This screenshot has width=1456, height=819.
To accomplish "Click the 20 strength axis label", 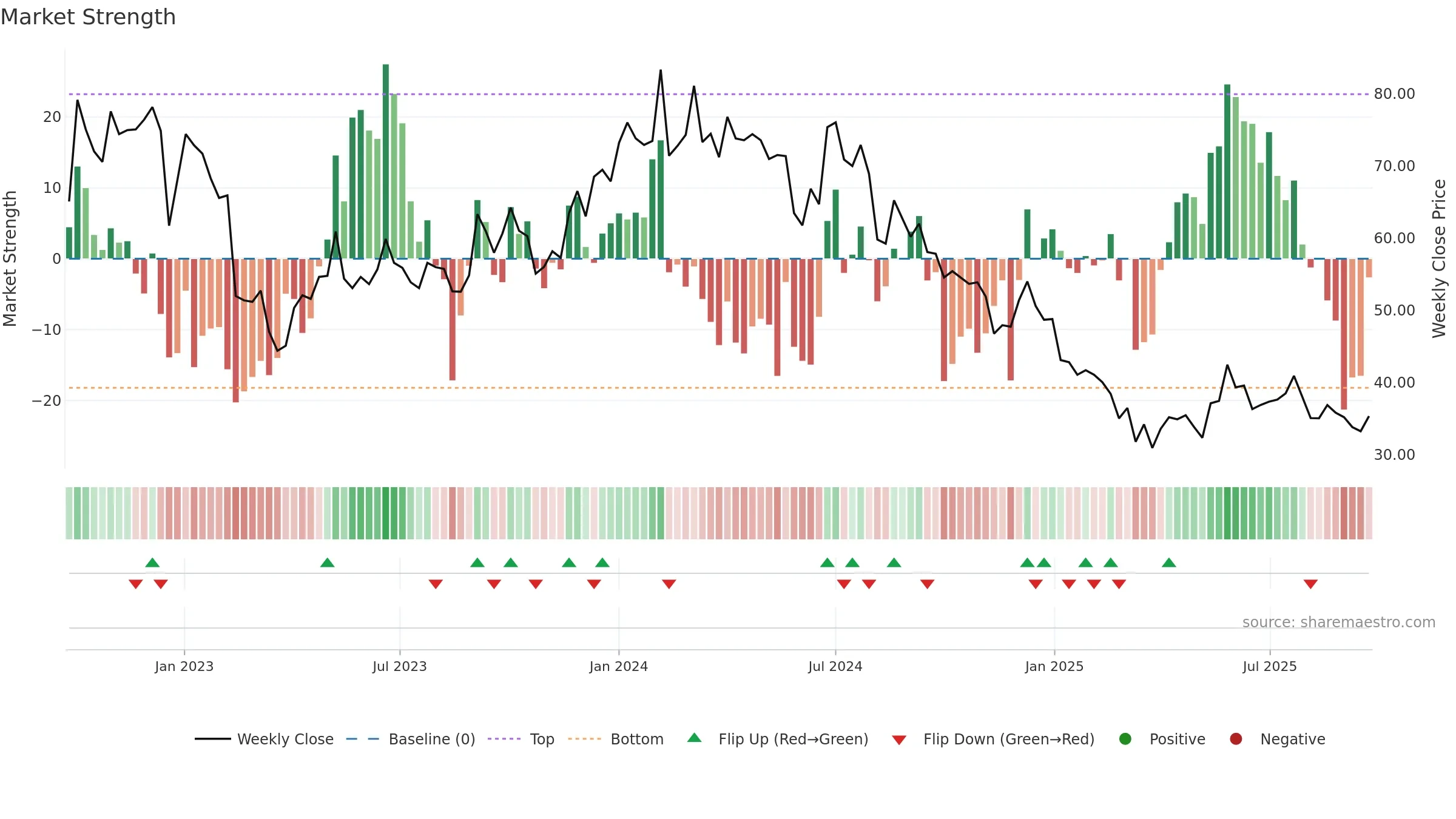I will [52, 117].
